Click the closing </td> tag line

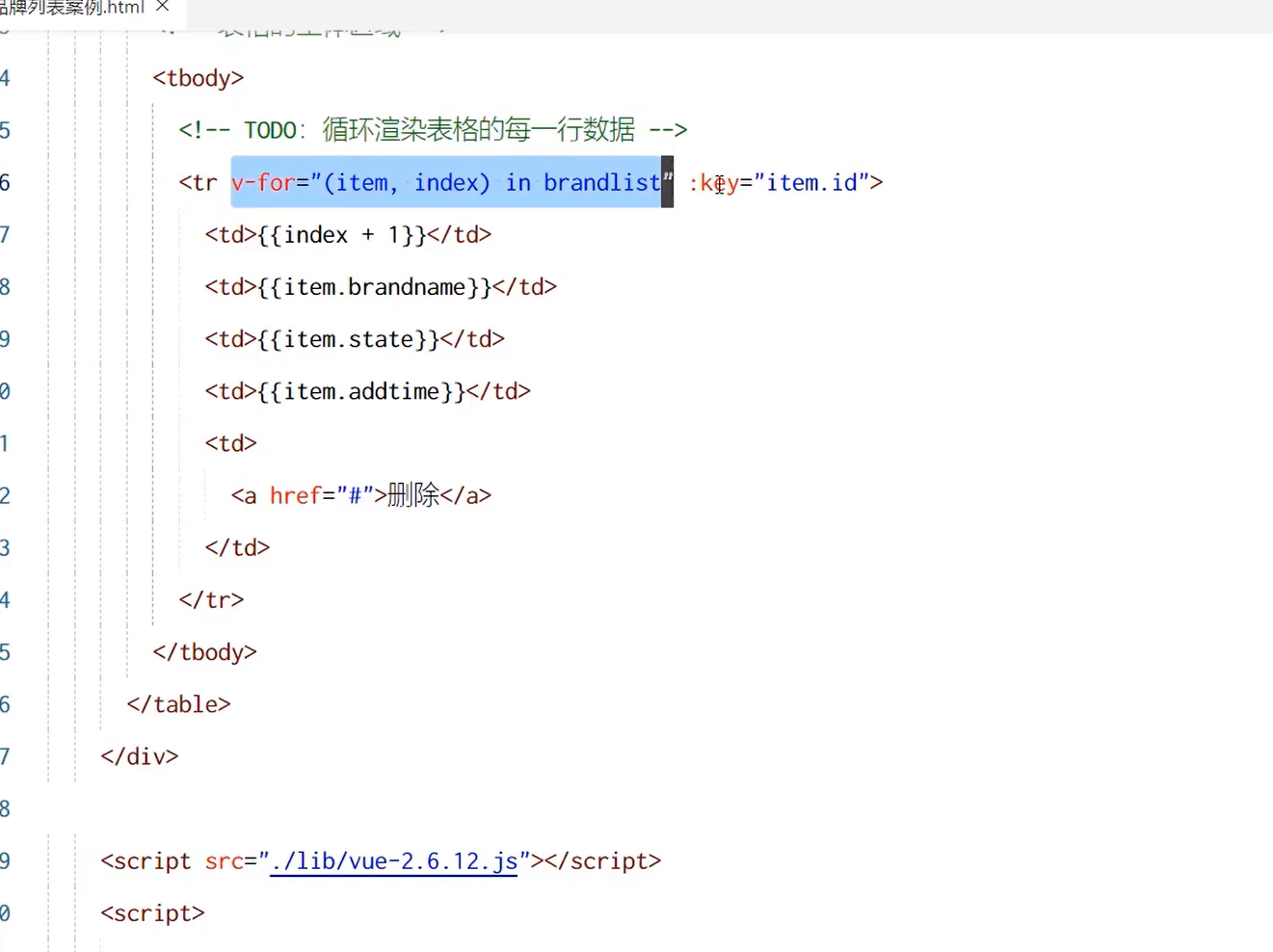[237, 547]
